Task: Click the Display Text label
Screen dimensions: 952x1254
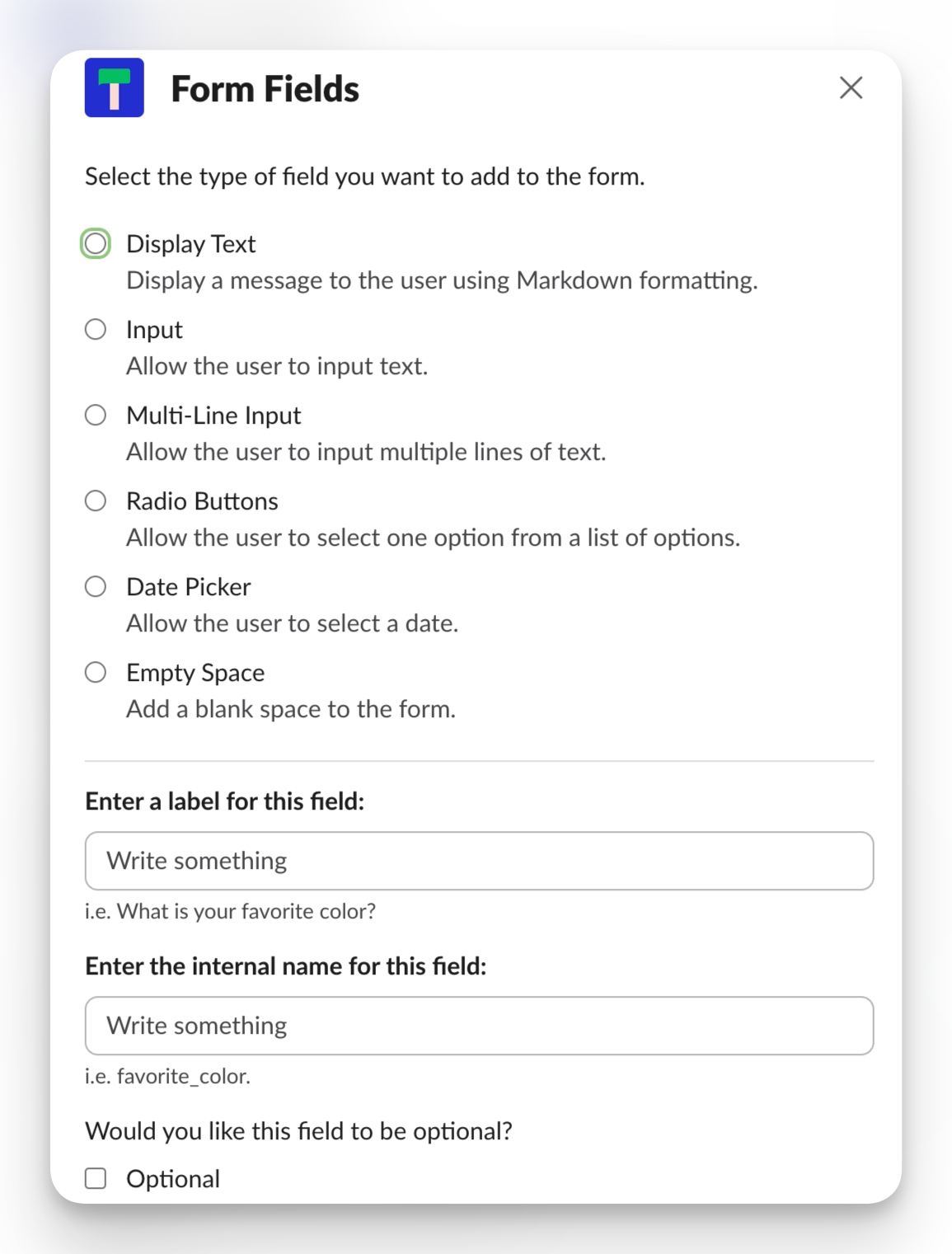Action: point(191,244)
